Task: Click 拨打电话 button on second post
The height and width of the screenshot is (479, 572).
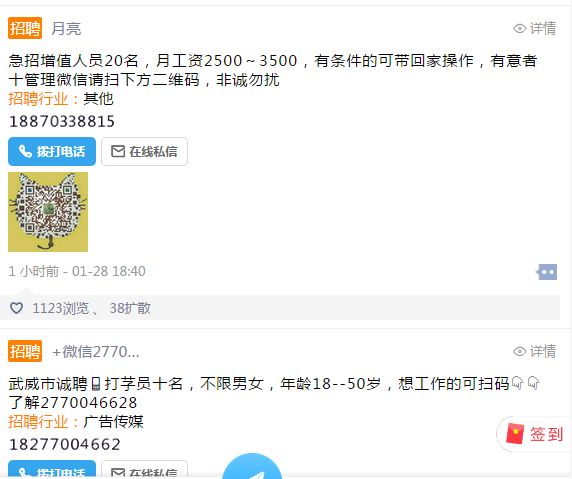Action: pos(52,469)
